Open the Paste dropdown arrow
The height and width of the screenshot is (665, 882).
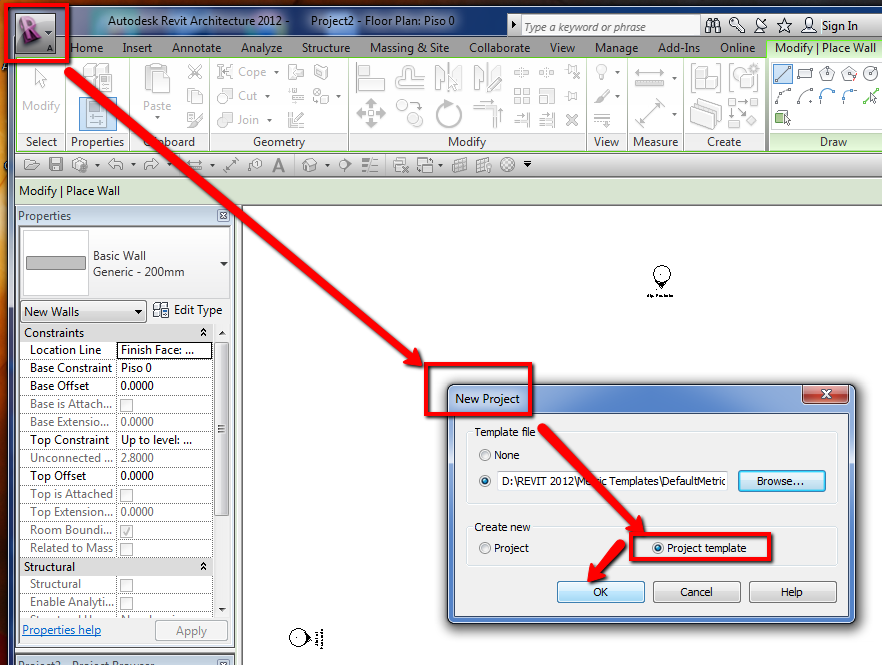tap(157, 118)
